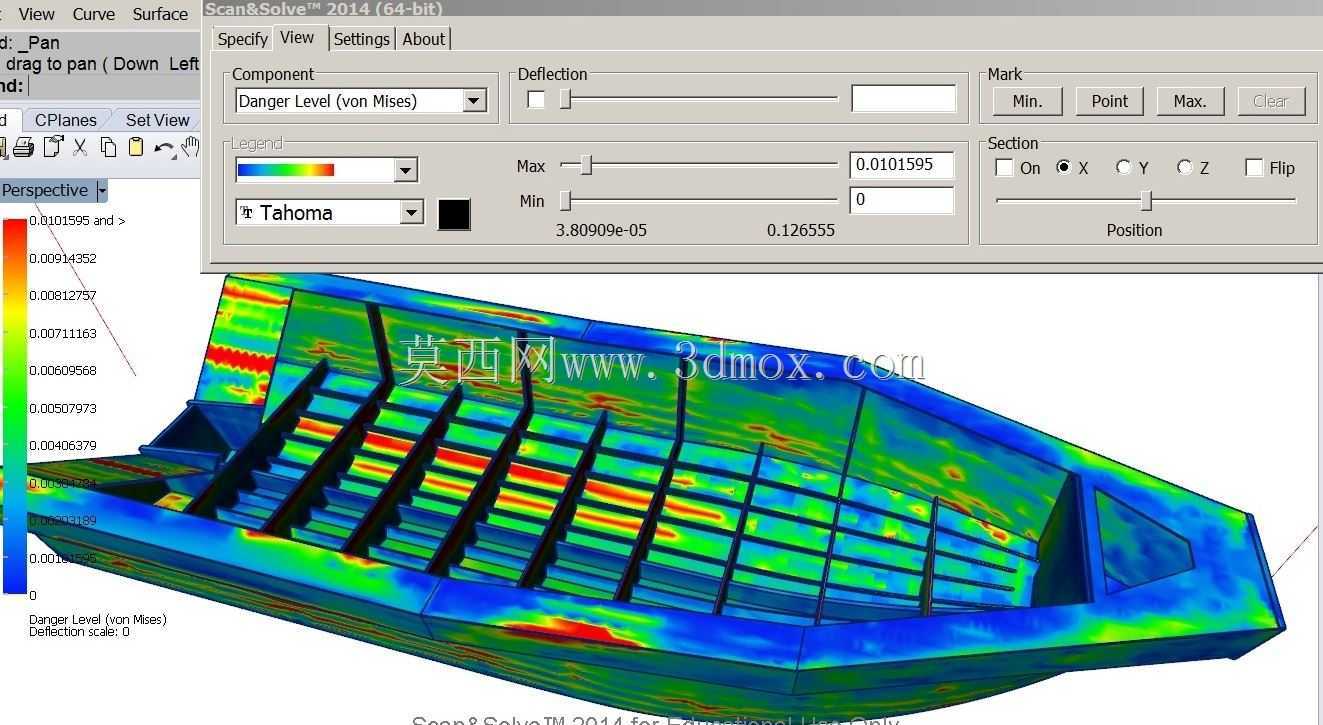Click legend top label '0.0101595 and >'
1323x725 pixels.
pos(77,220)
